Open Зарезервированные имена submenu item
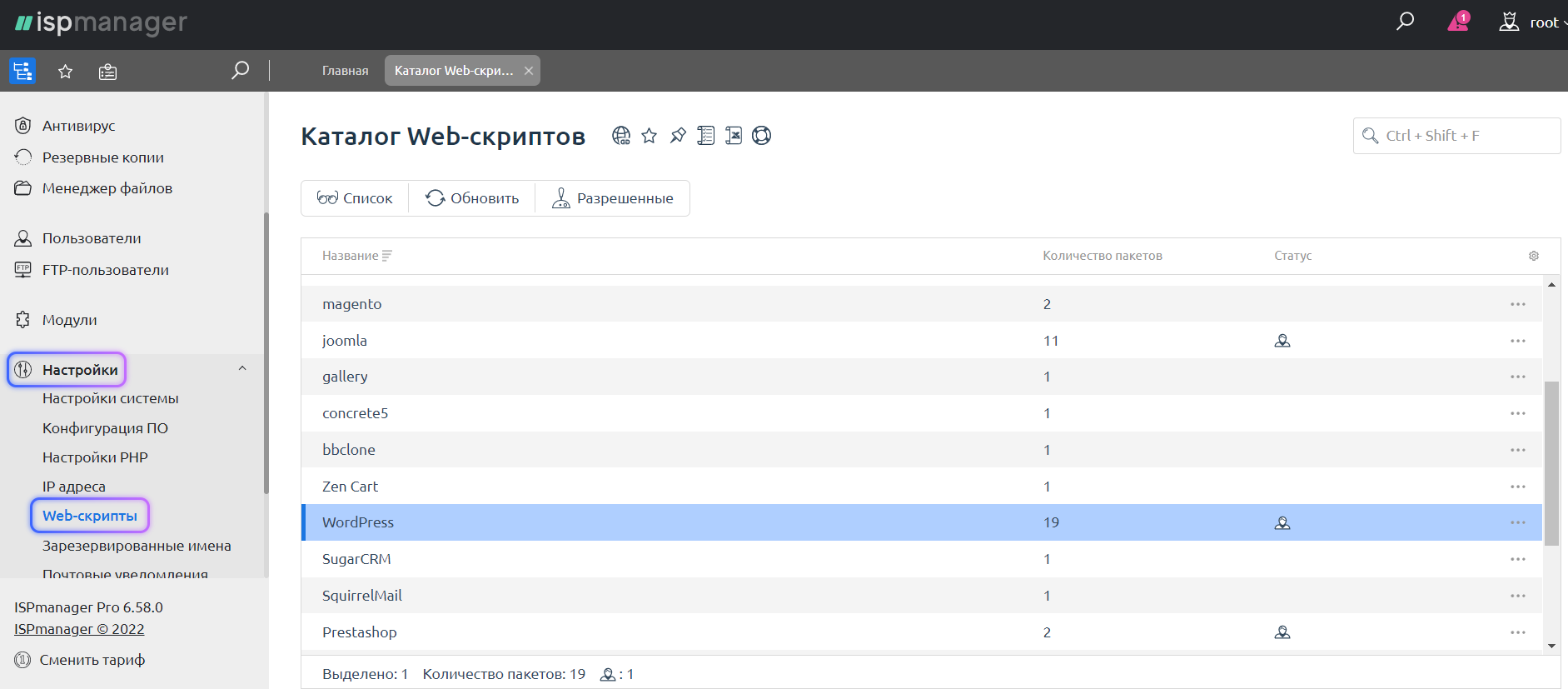The height and width of the screenshot is (689, 1568). [x=137, y=546]
